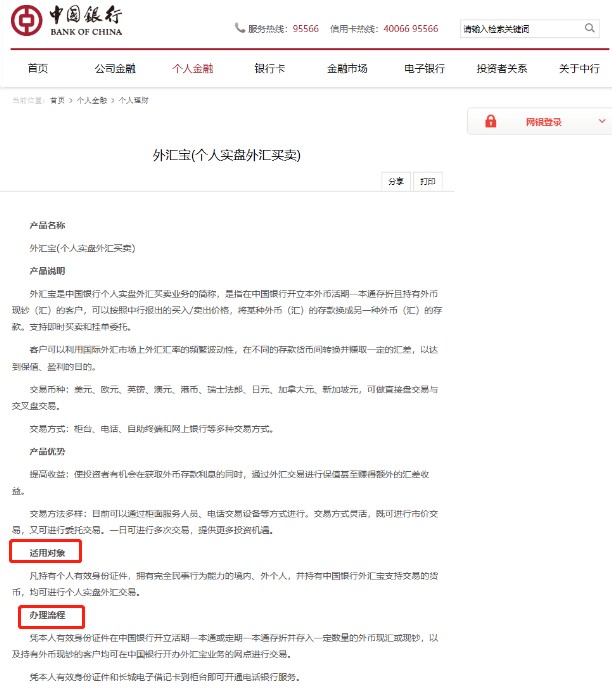Click the 提高收益 paragraph text
The width and height of the screenshot is (612, 690).
(x=220, y=482)
